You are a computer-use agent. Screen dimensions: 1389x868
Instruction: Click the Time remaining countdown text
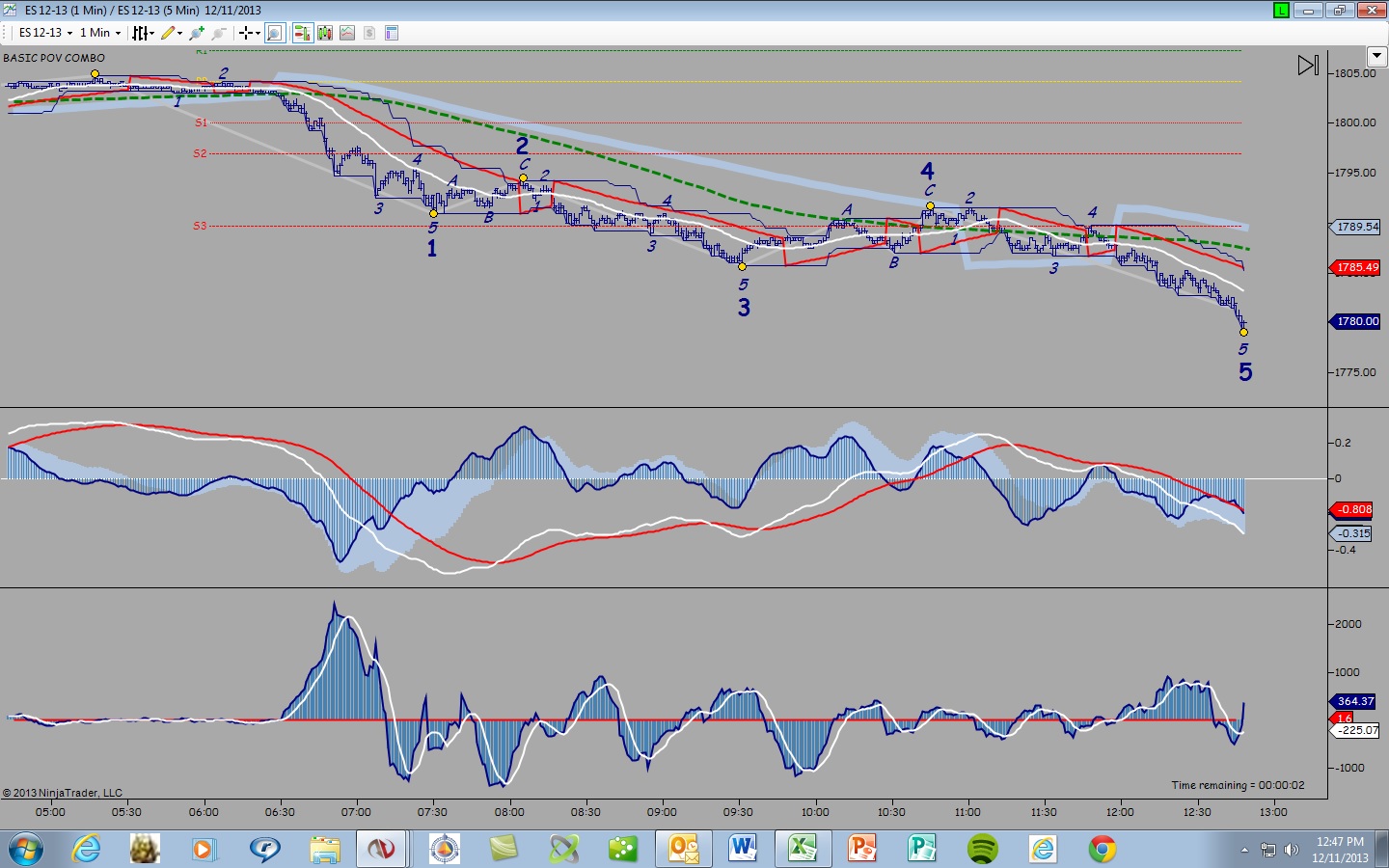coord(1238,785)
